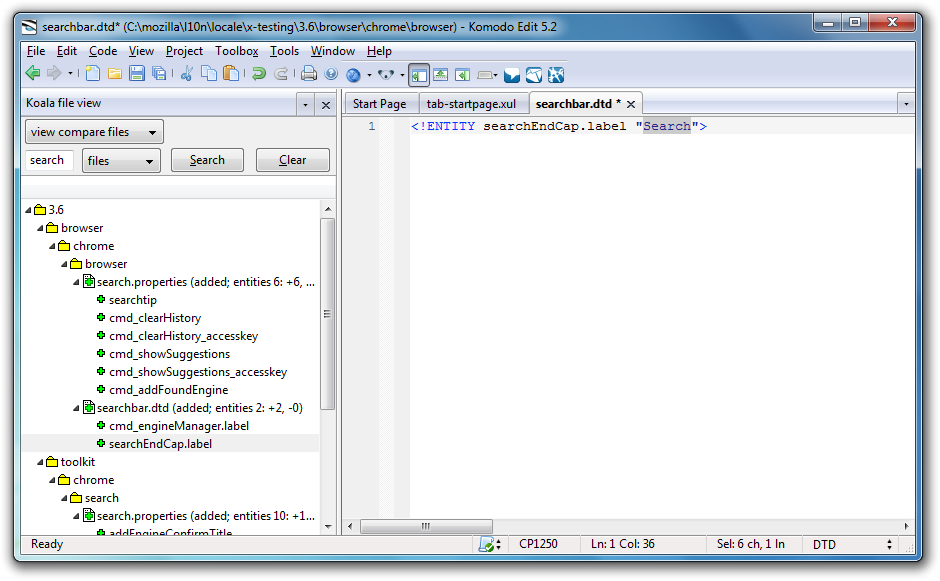Image resolution: width=940 pixels, height=581 pixels.
Task: Preview in browser globe icon
Action: tap(354, 74)
